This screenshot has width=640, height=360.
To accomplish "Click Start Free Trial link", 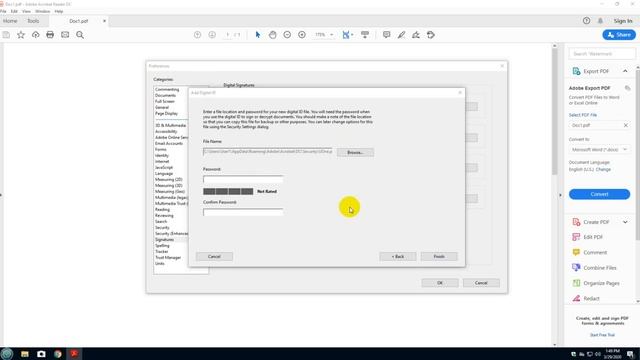I will [x=602, y=335].
